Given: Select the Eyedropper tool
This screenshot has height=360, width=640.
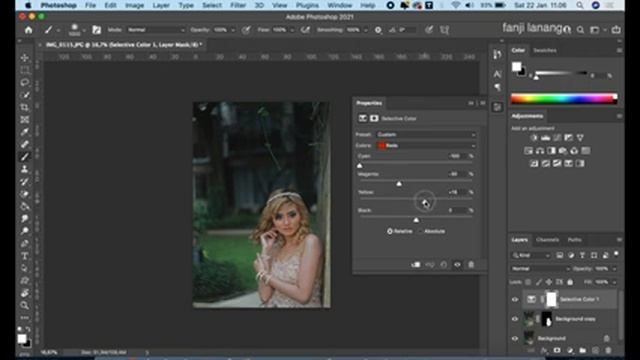Looking at the screenshot, I should 25,132.
